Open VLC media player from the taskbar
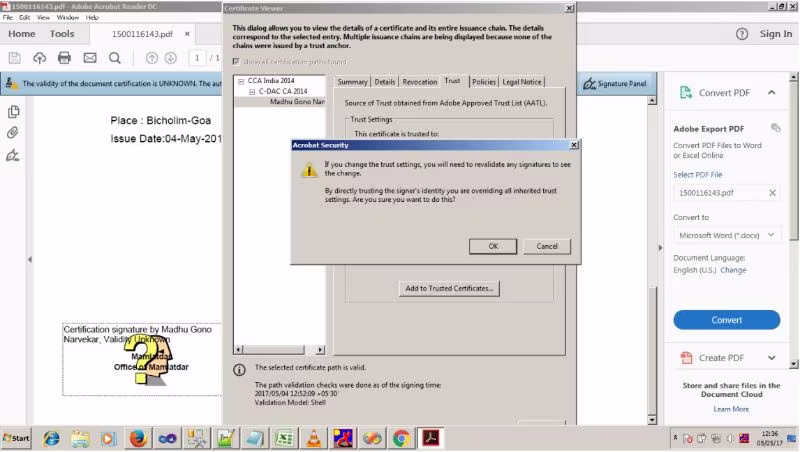Image resolution: width=800 pixels, height=452 pixels. point(313,438)
